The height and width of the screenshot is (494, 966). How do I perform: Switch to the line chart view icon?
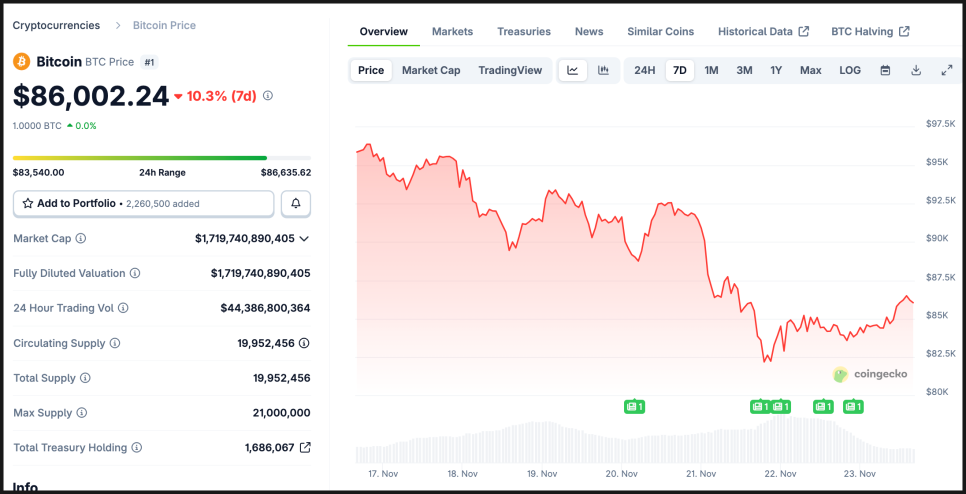(x=573, y=70)
